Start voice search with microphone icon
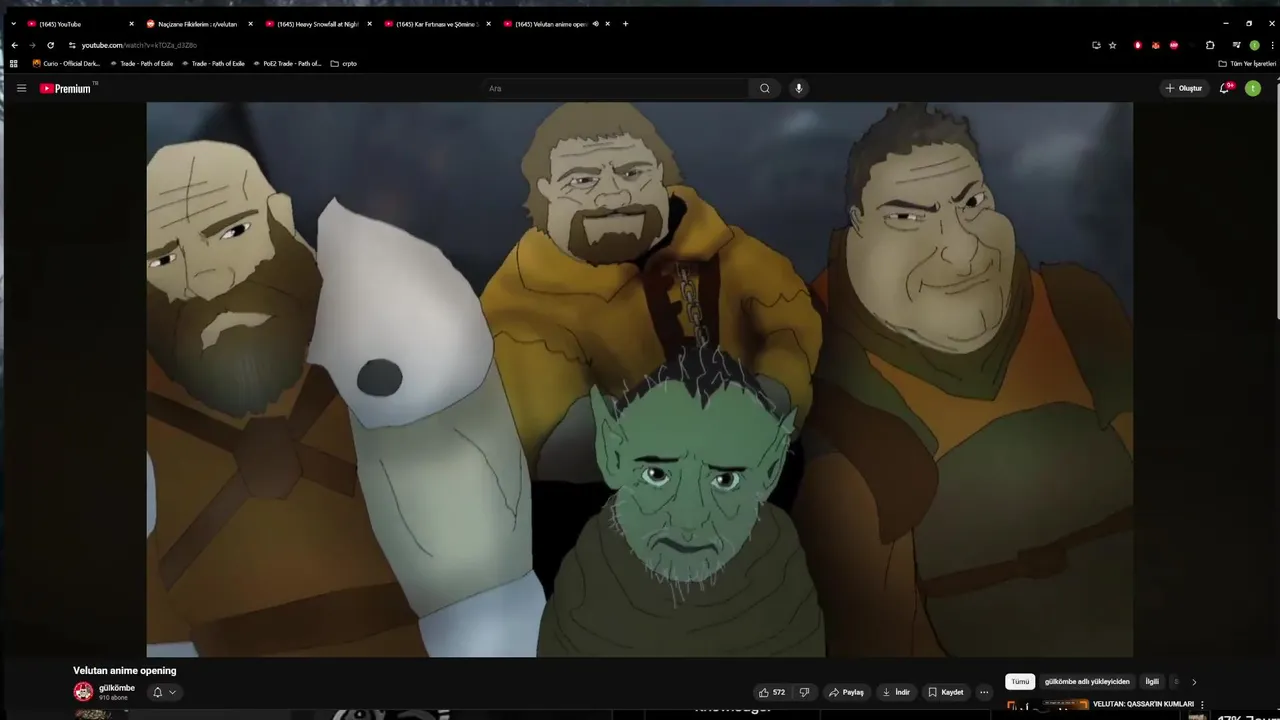Screen dimensions: 1280x720 pyautogui.click(x=798, y=88)
